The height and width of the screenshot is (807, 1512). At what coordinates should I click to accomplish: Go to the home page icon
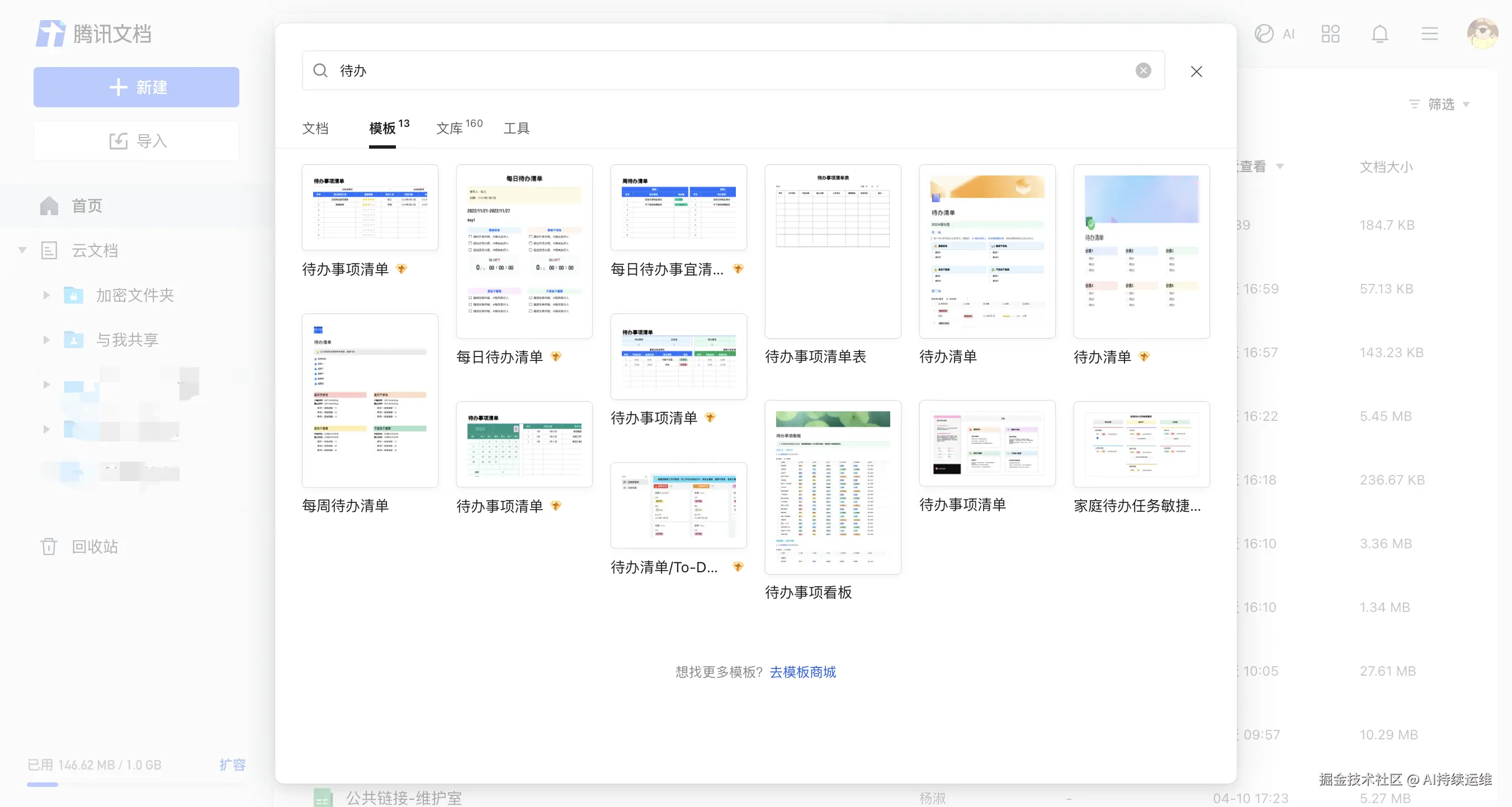click(x=49, y=206)
